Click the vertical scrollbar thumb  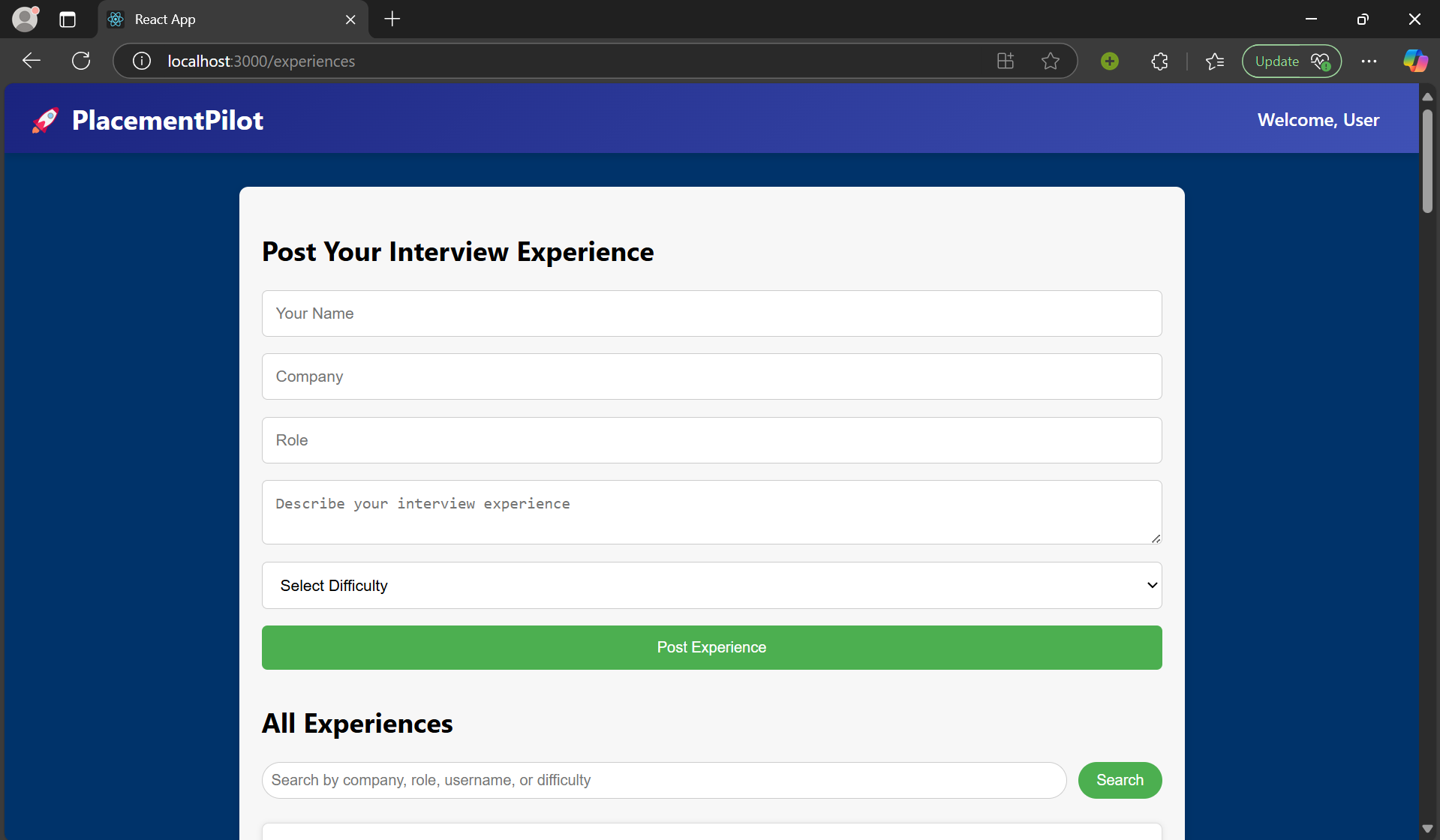[x=1427, y=161]
